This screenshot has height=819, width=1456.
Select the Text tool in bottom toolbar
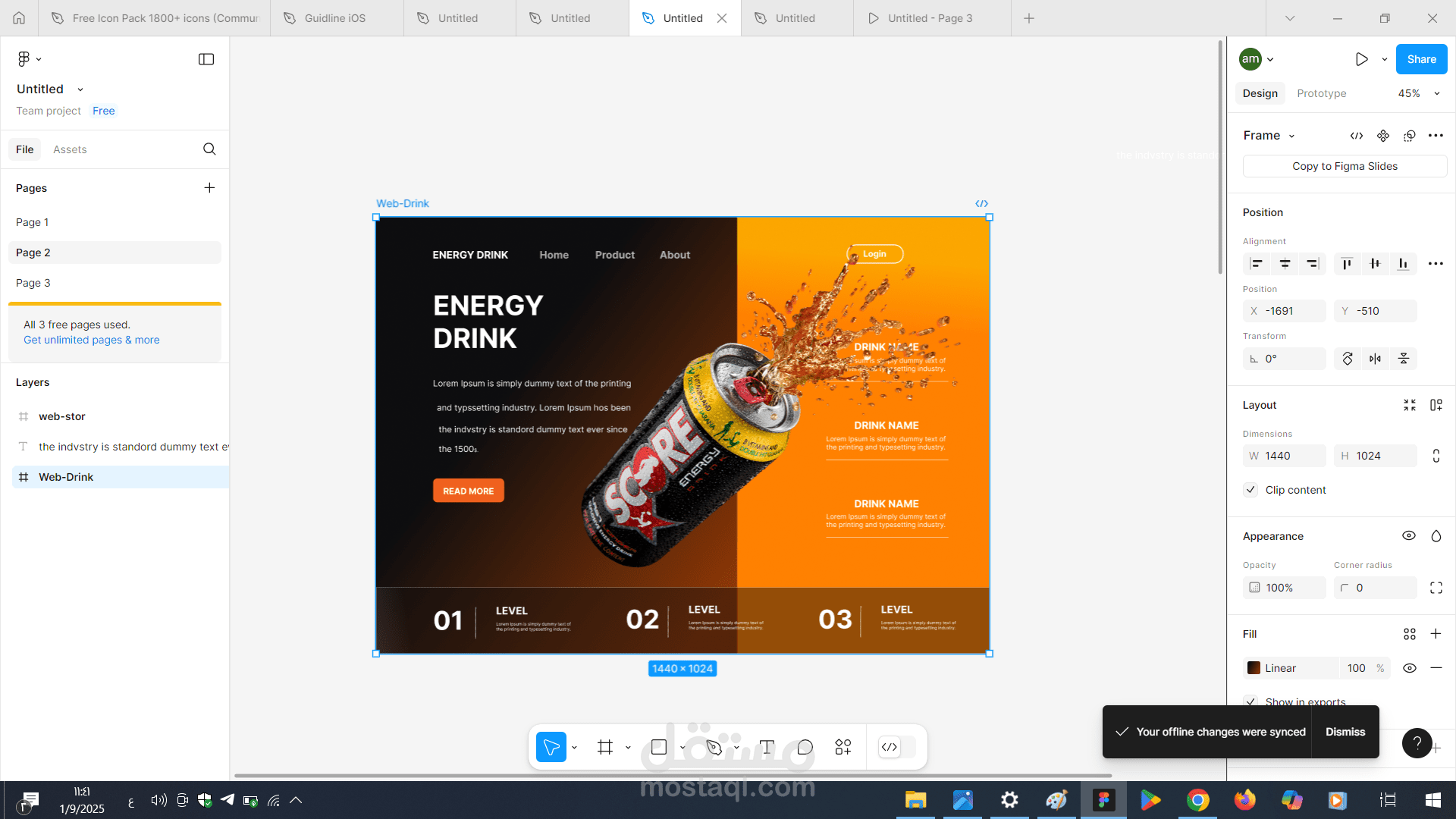pos(767,747)
